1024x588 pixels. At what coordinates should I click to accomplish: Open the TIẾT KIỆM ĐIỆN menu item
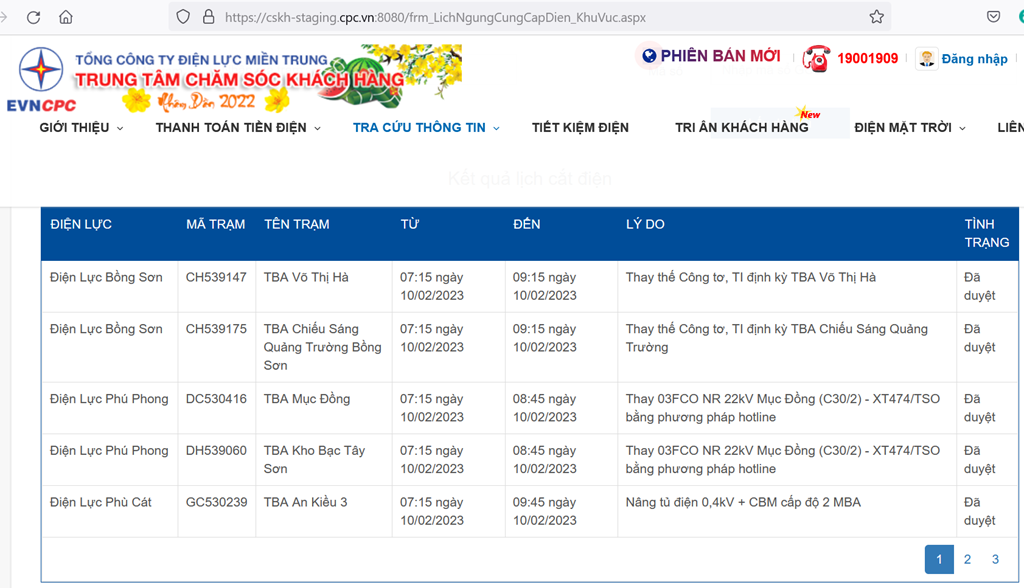pyautogui.click(x=580, y=128)
